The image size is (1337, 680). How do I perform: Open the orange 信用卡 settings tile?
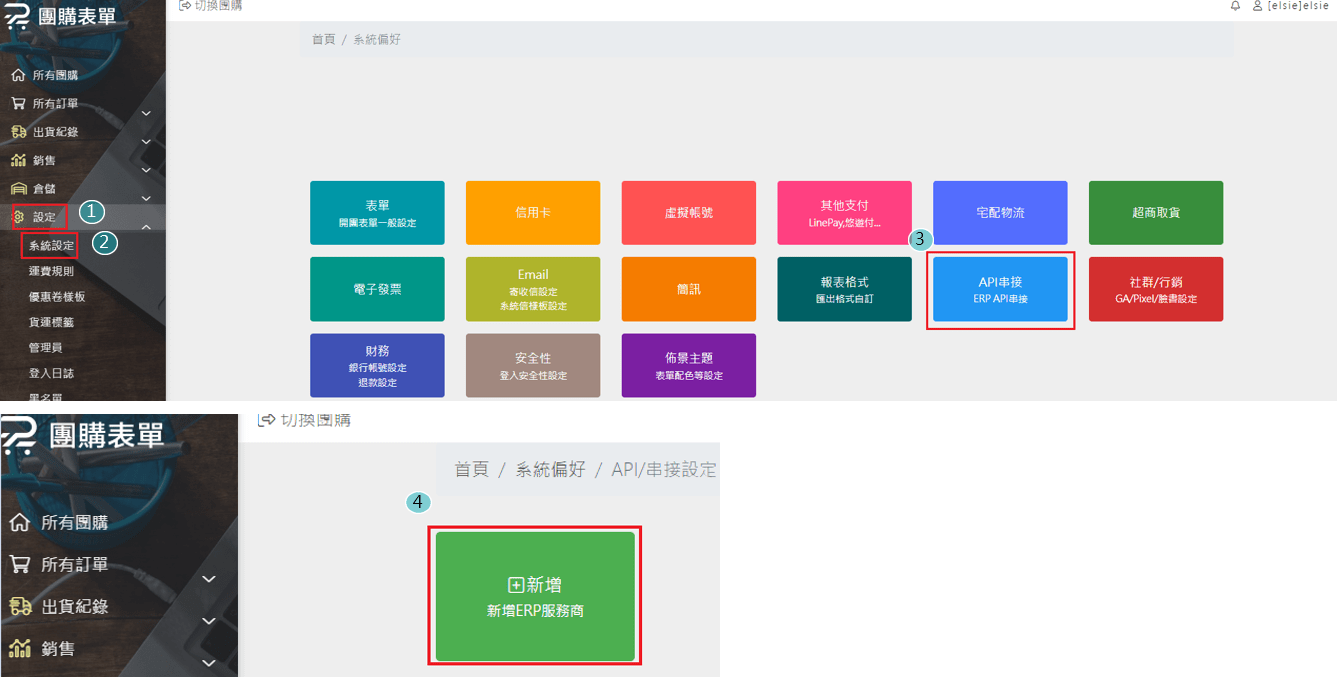pos(532,213)
